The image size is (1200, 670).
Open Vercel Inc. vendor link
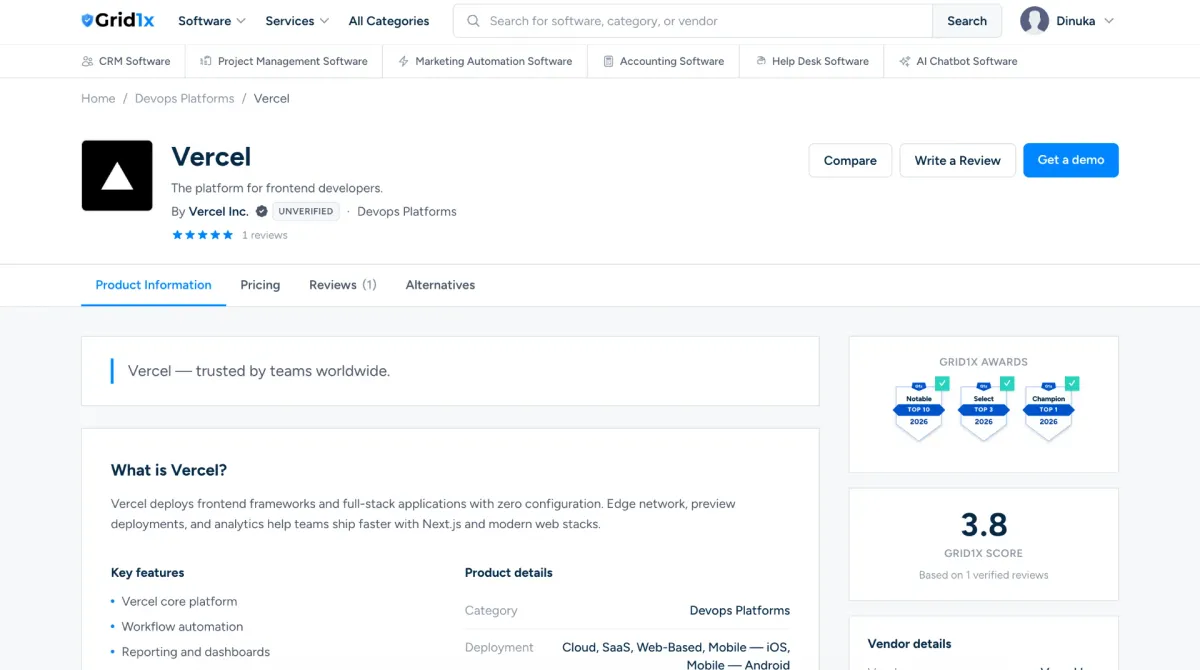[218, 211]
